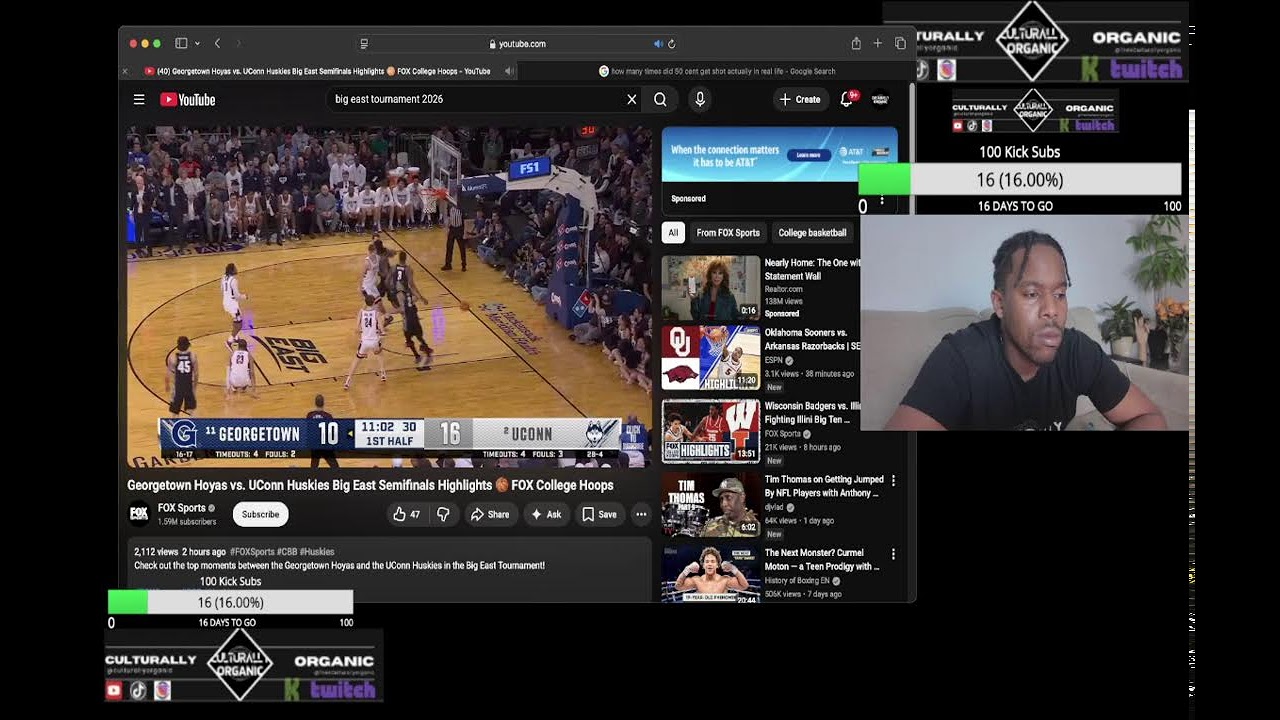The image size is (1280, 720).
Task: Clear the YouTube search text with X
Action: pyautogui.click(x=632, y=99)
